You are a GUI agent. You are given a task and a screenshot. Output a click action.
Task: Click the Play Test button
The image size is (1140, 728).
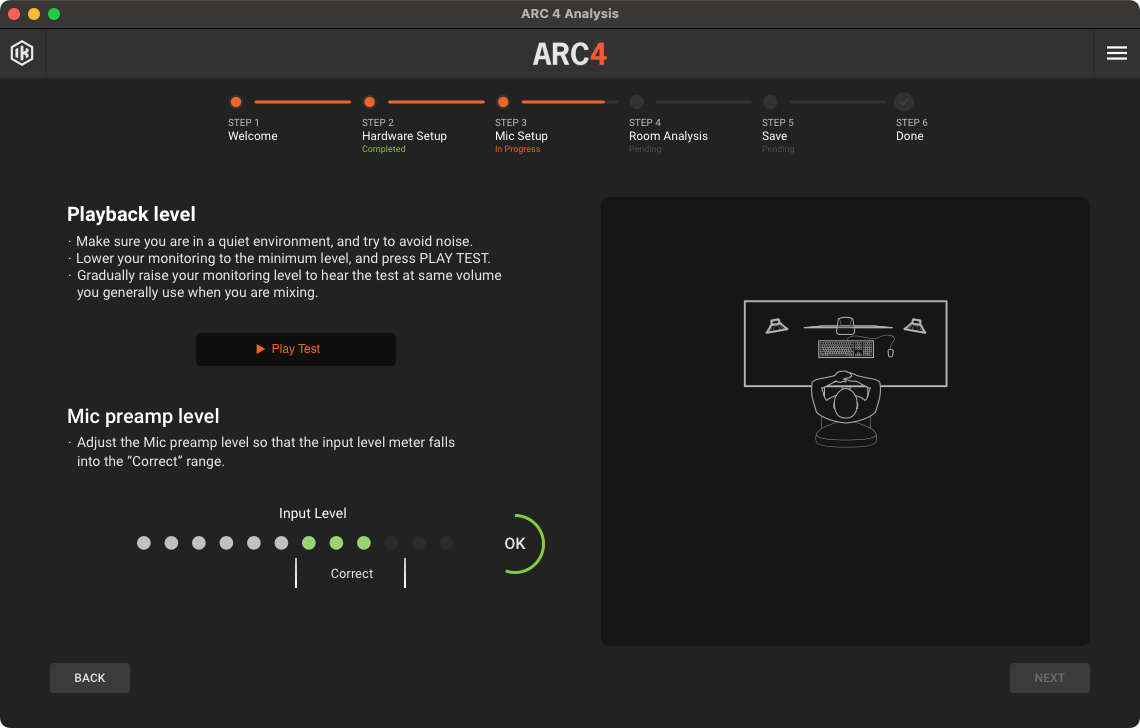point(296,349)
